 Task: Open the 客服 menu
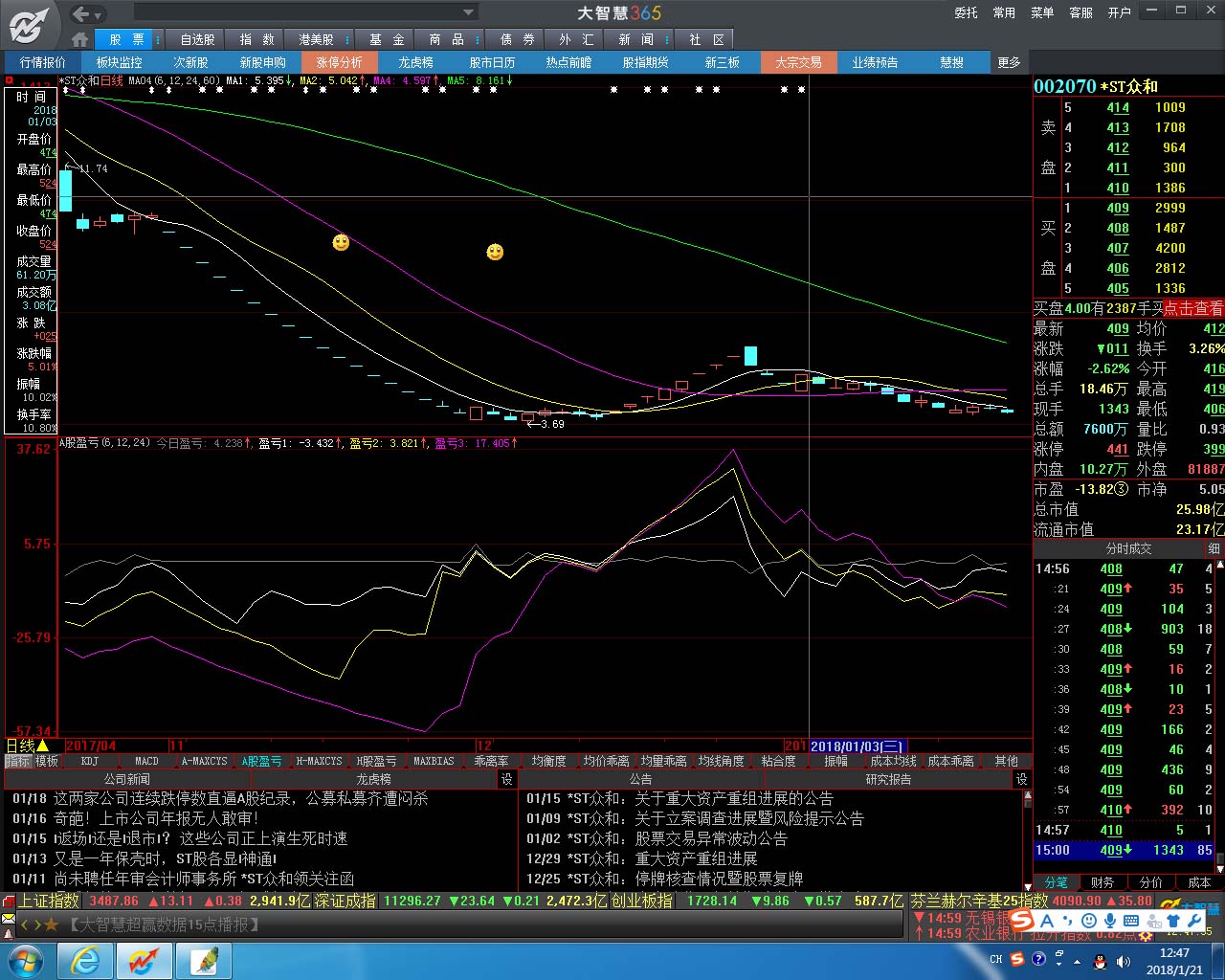(x=1080, y=12)
